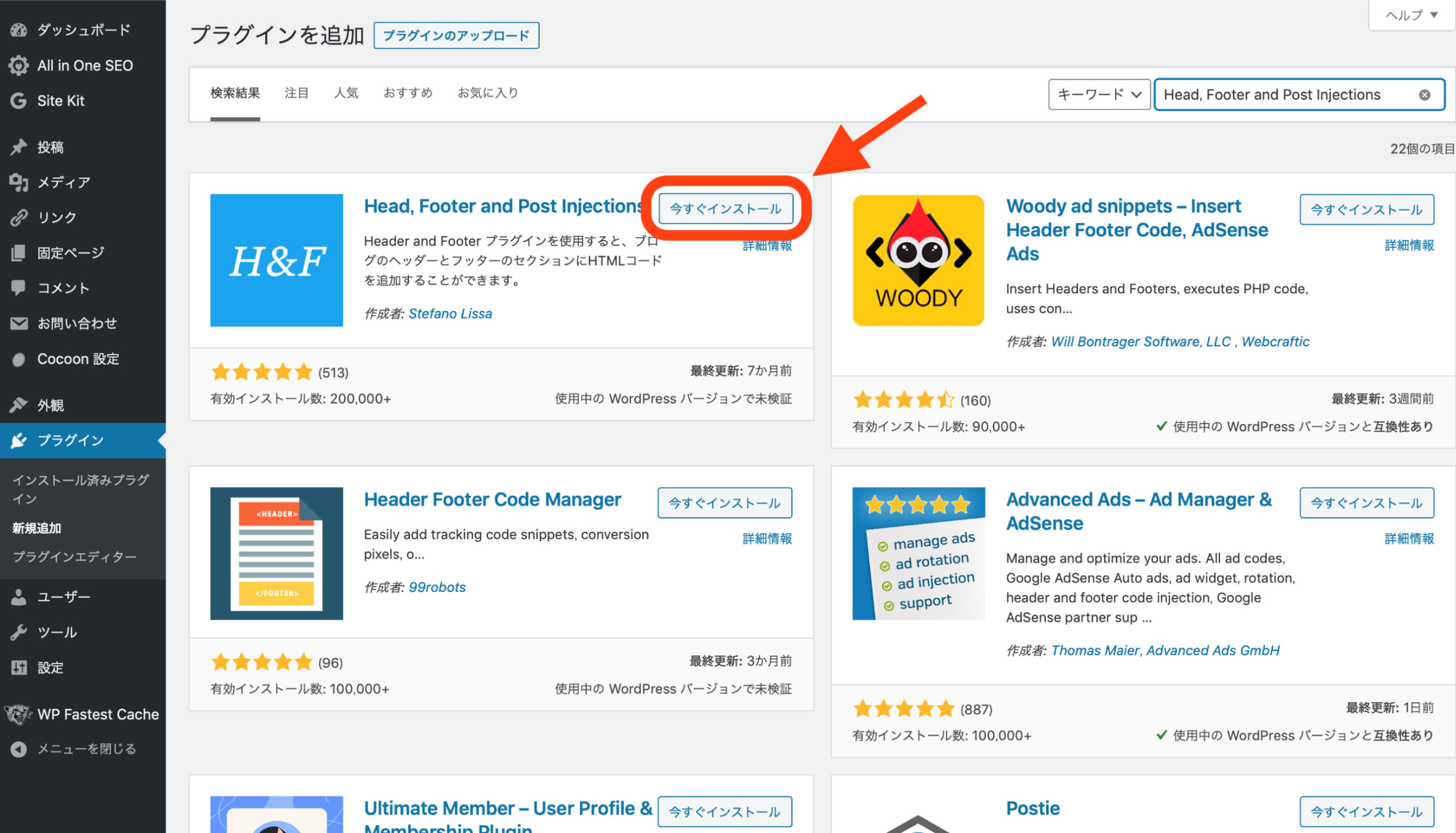Open Advanced Ads plugin thumbnail
Viewport: 1456px width, 833px height.
click(918, 553)
